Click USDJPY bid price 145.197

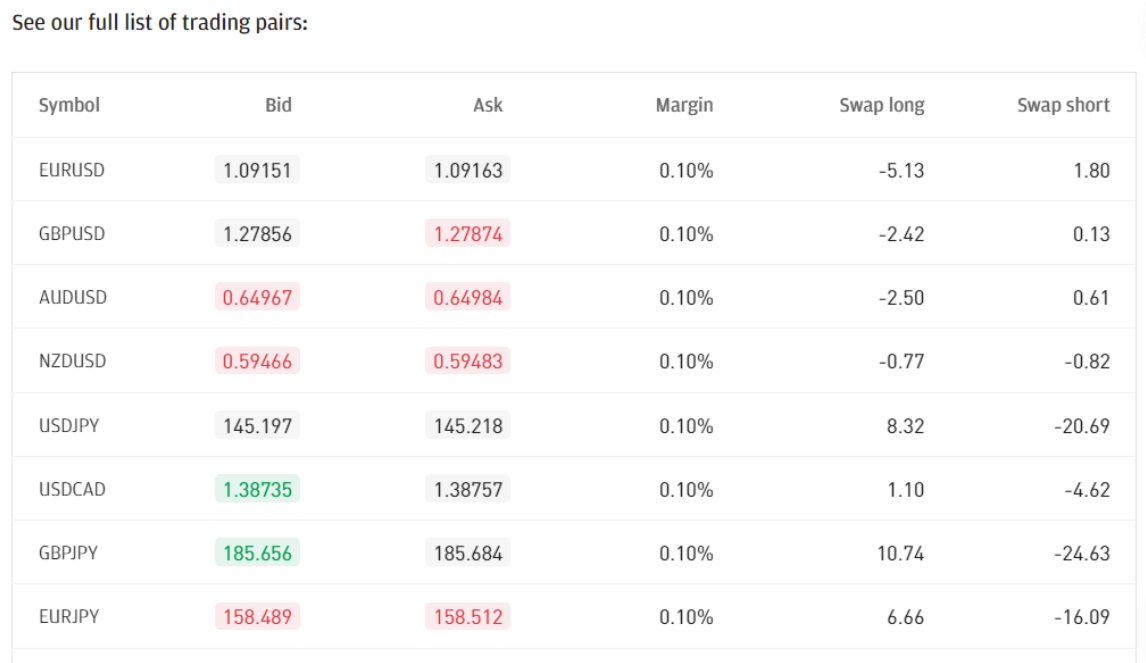coord(257,425)
